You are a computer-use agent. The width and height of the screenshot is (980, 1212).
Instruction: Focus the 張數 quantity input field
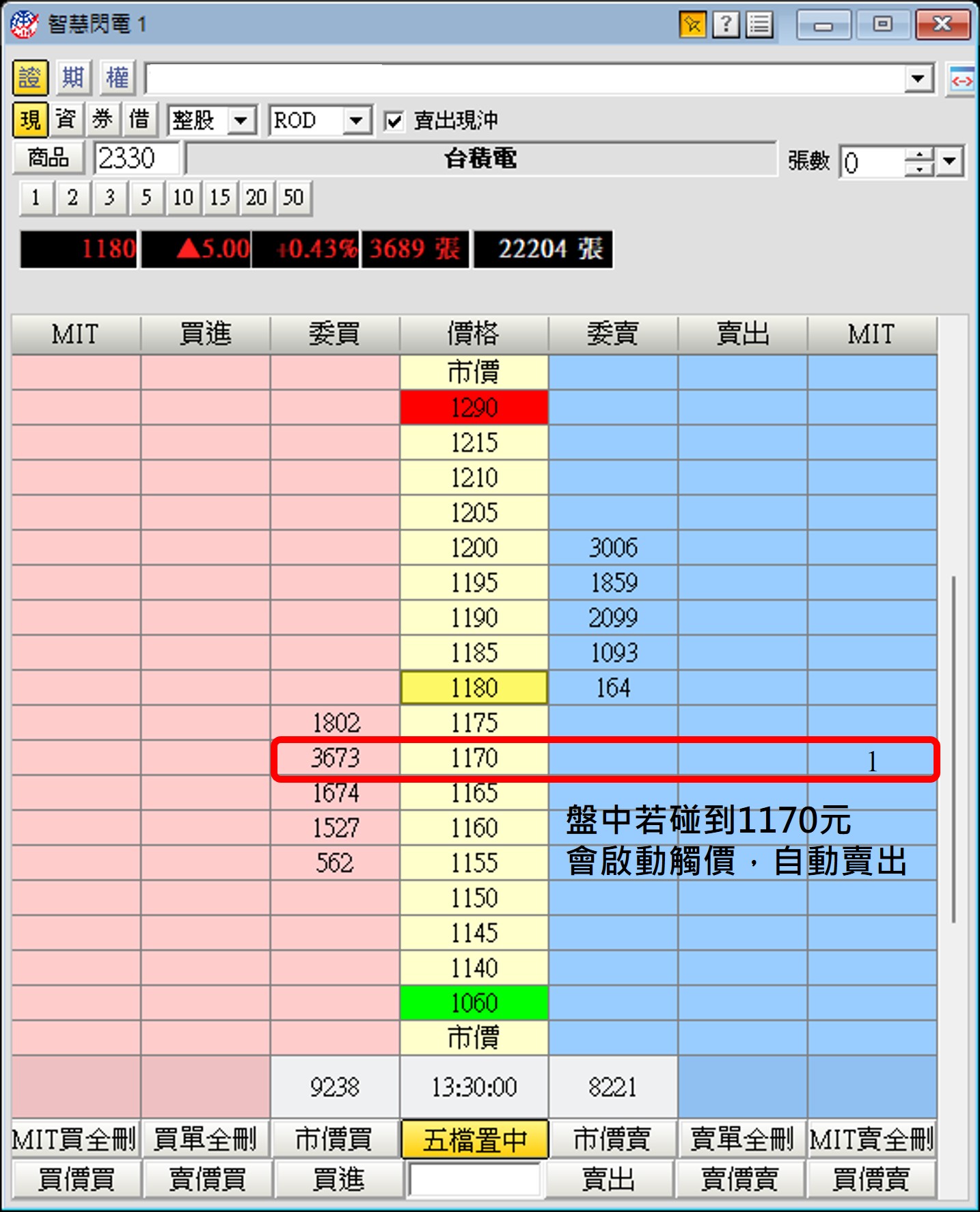(873, 163)
